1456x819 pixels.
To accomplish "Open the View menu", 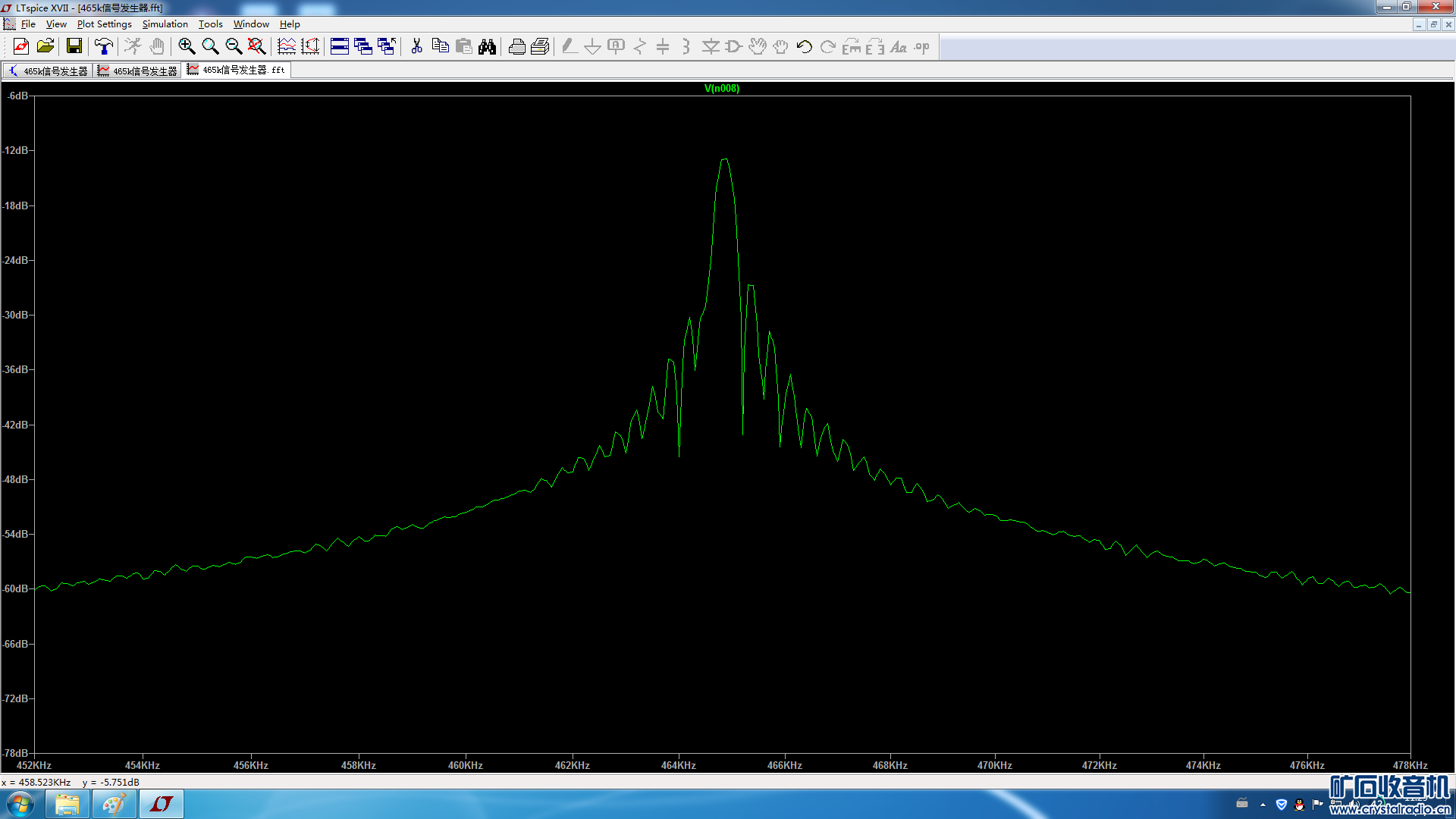I will pyautogui.click(x=56, y=24).
